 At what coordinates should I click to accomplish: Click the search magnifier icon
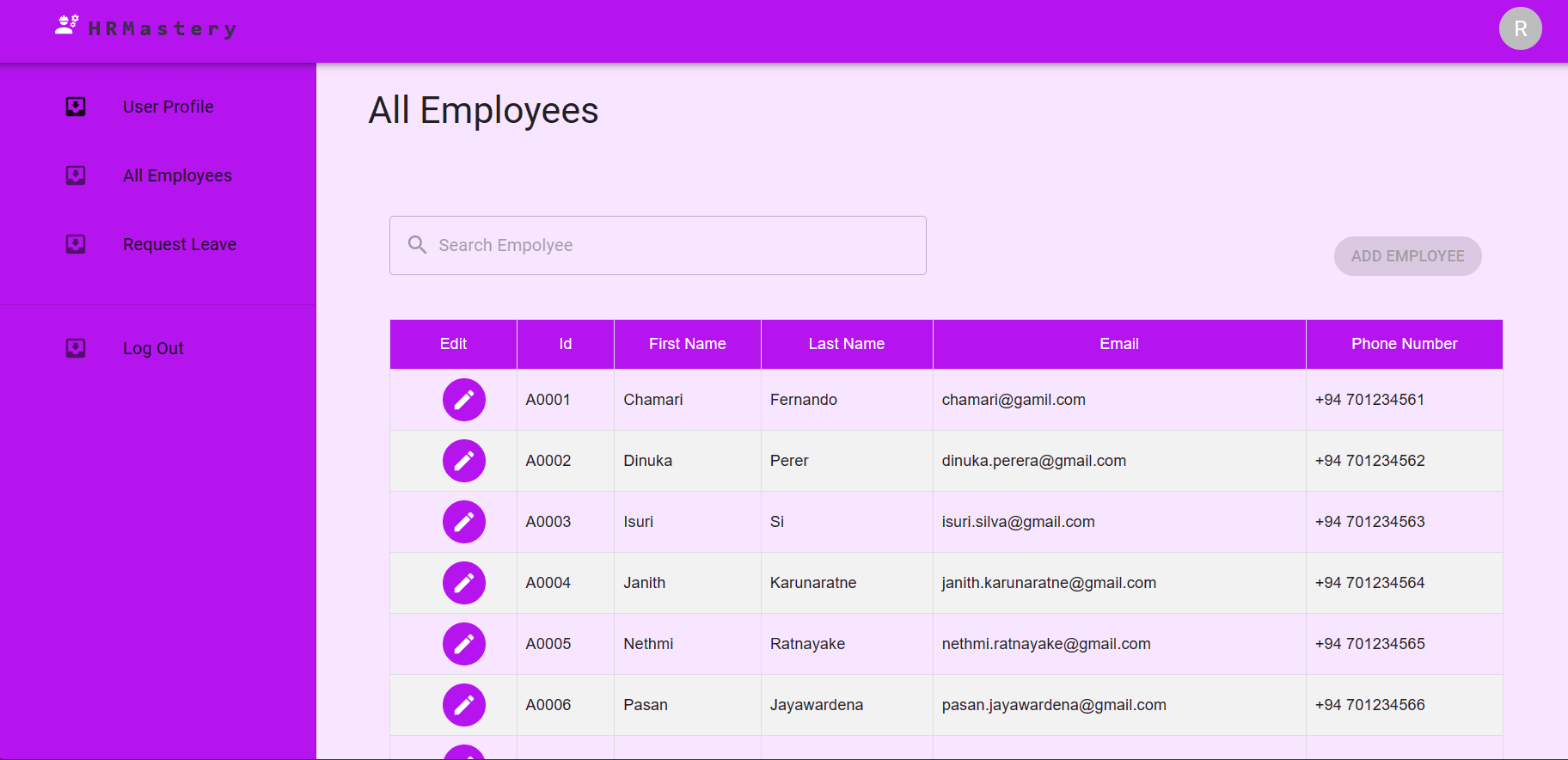tap(417, 245)
